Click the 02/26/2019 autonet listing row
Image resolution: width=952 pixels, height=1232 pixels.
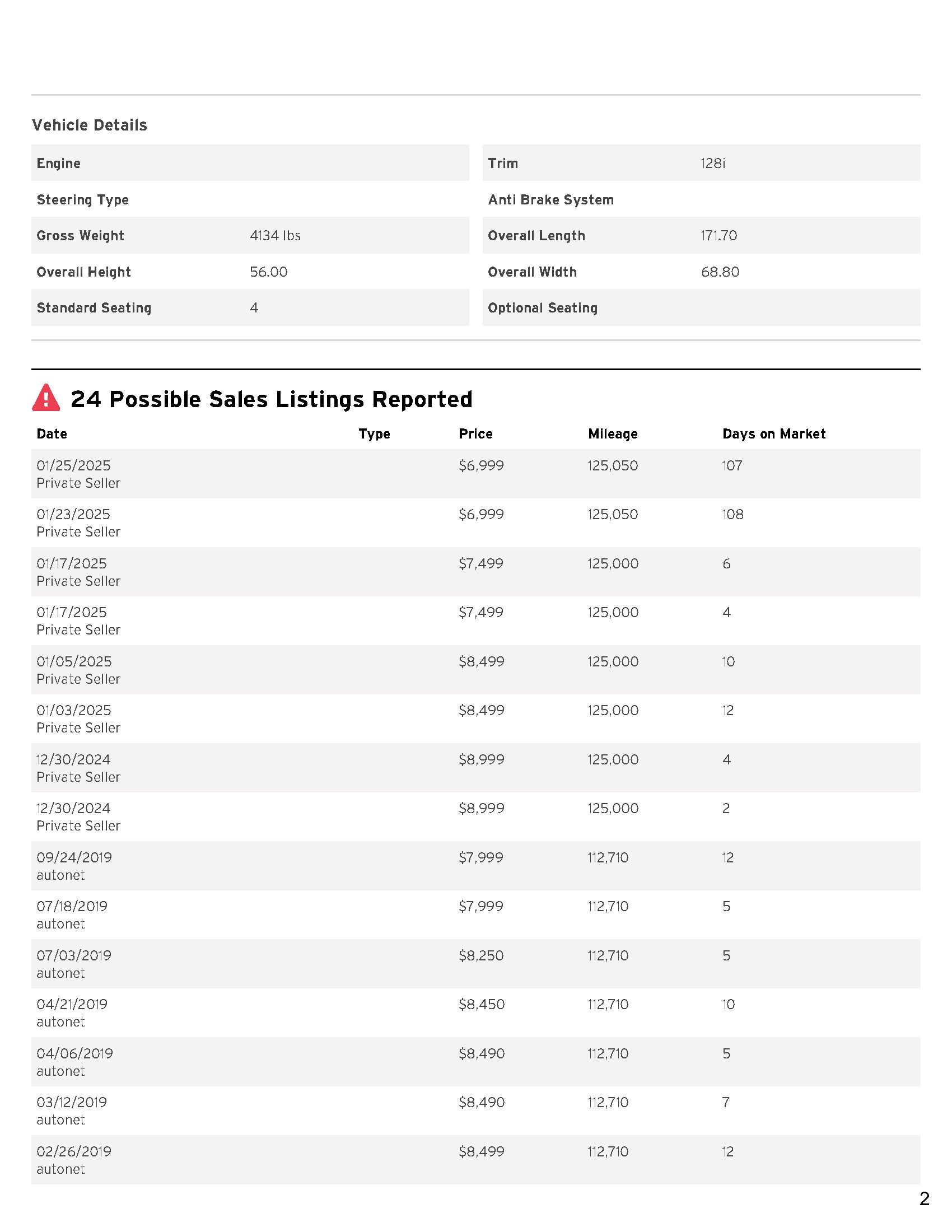coord(476,1160)
